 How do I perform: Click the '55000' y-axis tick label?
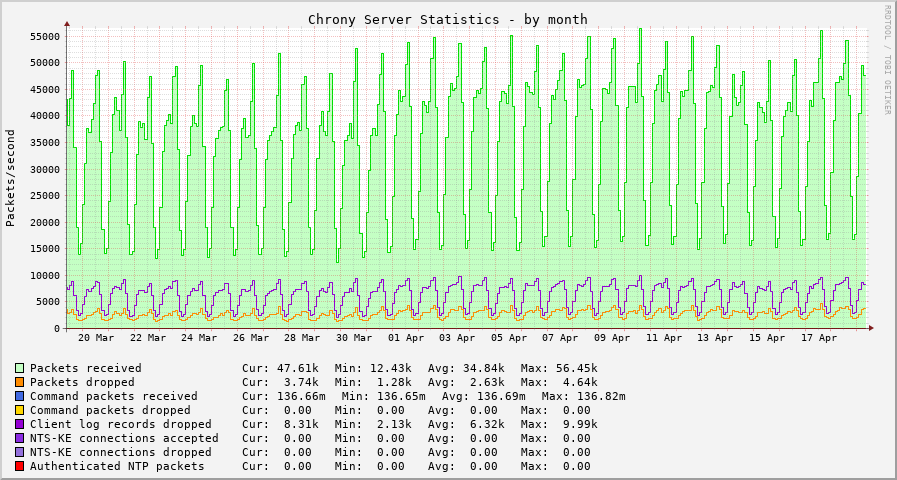[44, 36]
